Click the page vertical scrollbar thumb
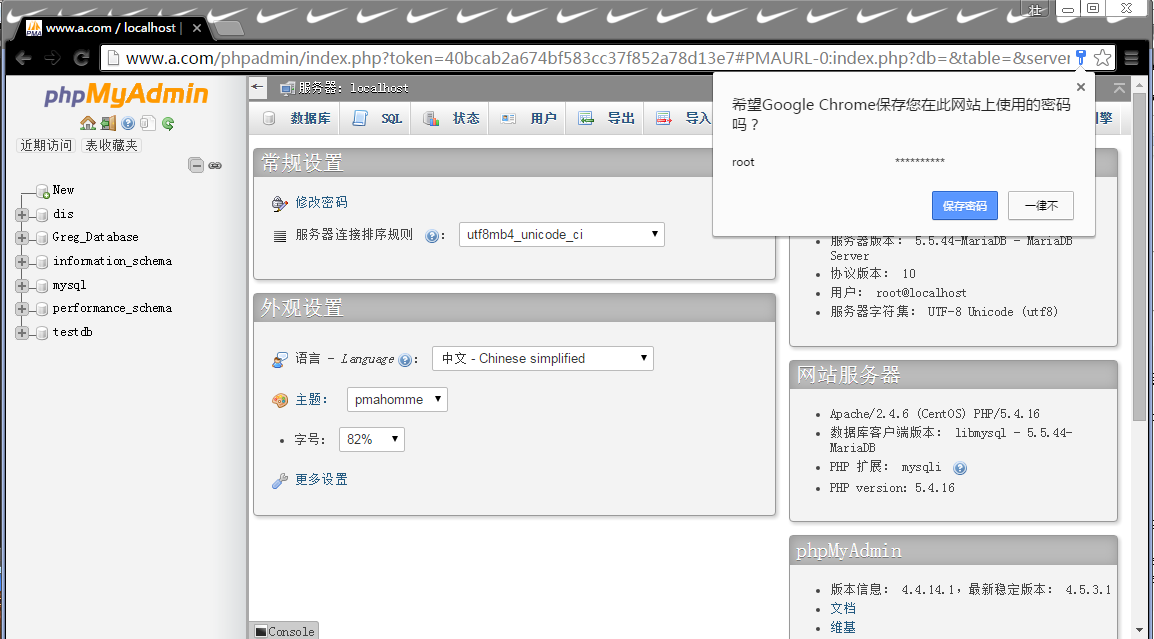Viewport: 1154px width, 639px height. coord(1139,258)
